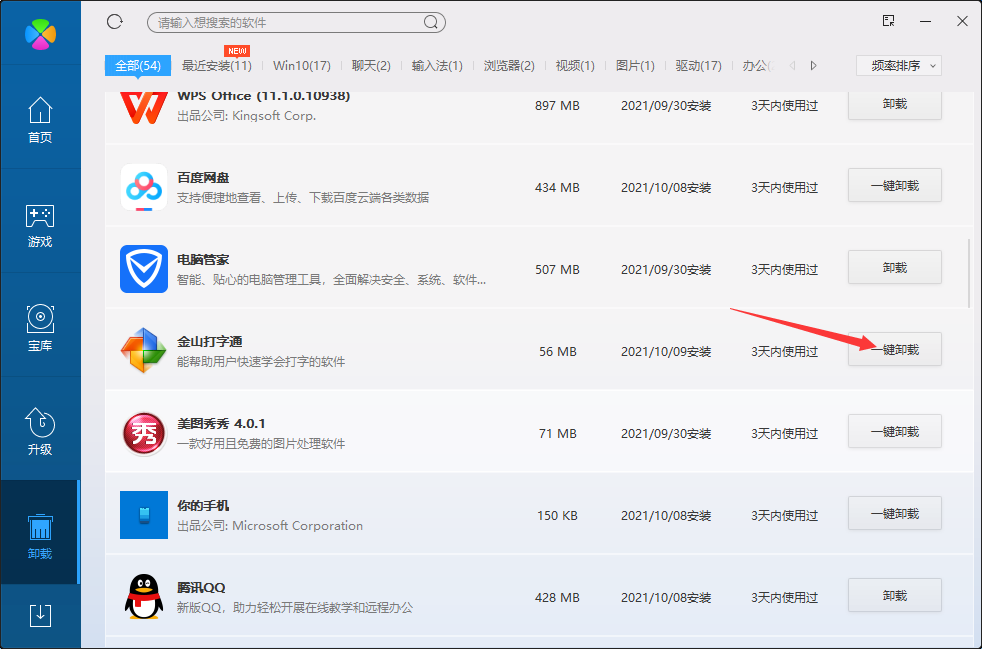Click the refresh icon beside the search box
The width and height of the screenshot is (982, 649).
tap(115, 22)
